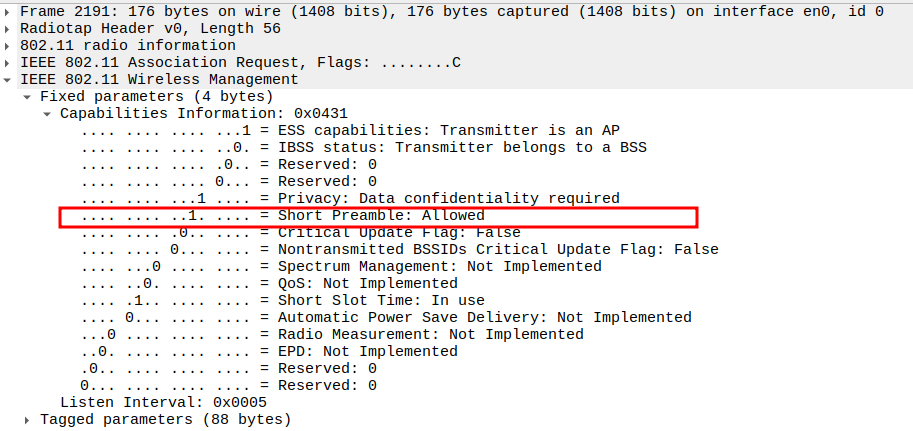Expand IEEE 802.11 Association Request section

[8, 63]
